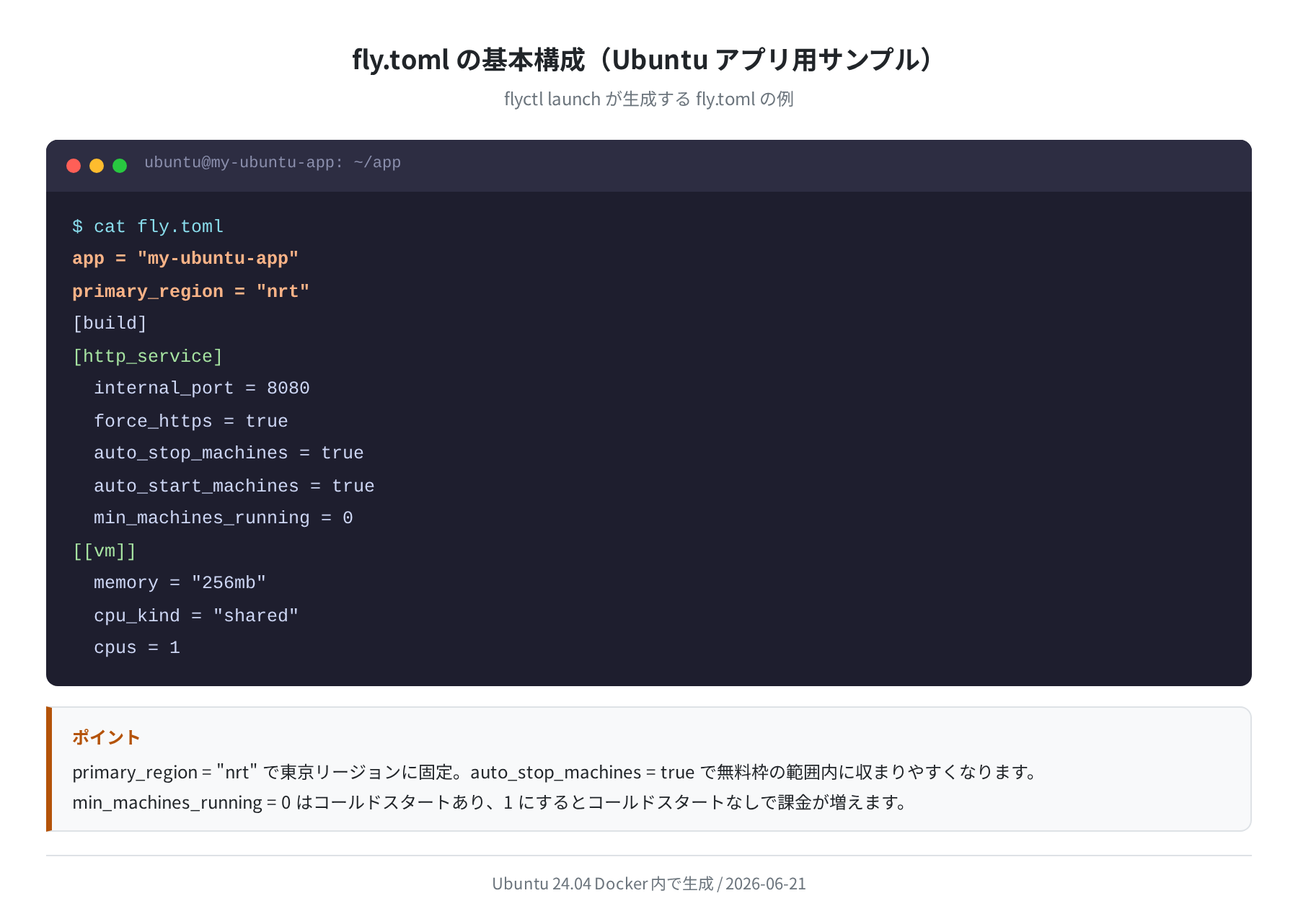Select terminal title ubuntu@my-ubuntu-app: ~/app
Screen dimensions: 1298x924
[273, 163]
